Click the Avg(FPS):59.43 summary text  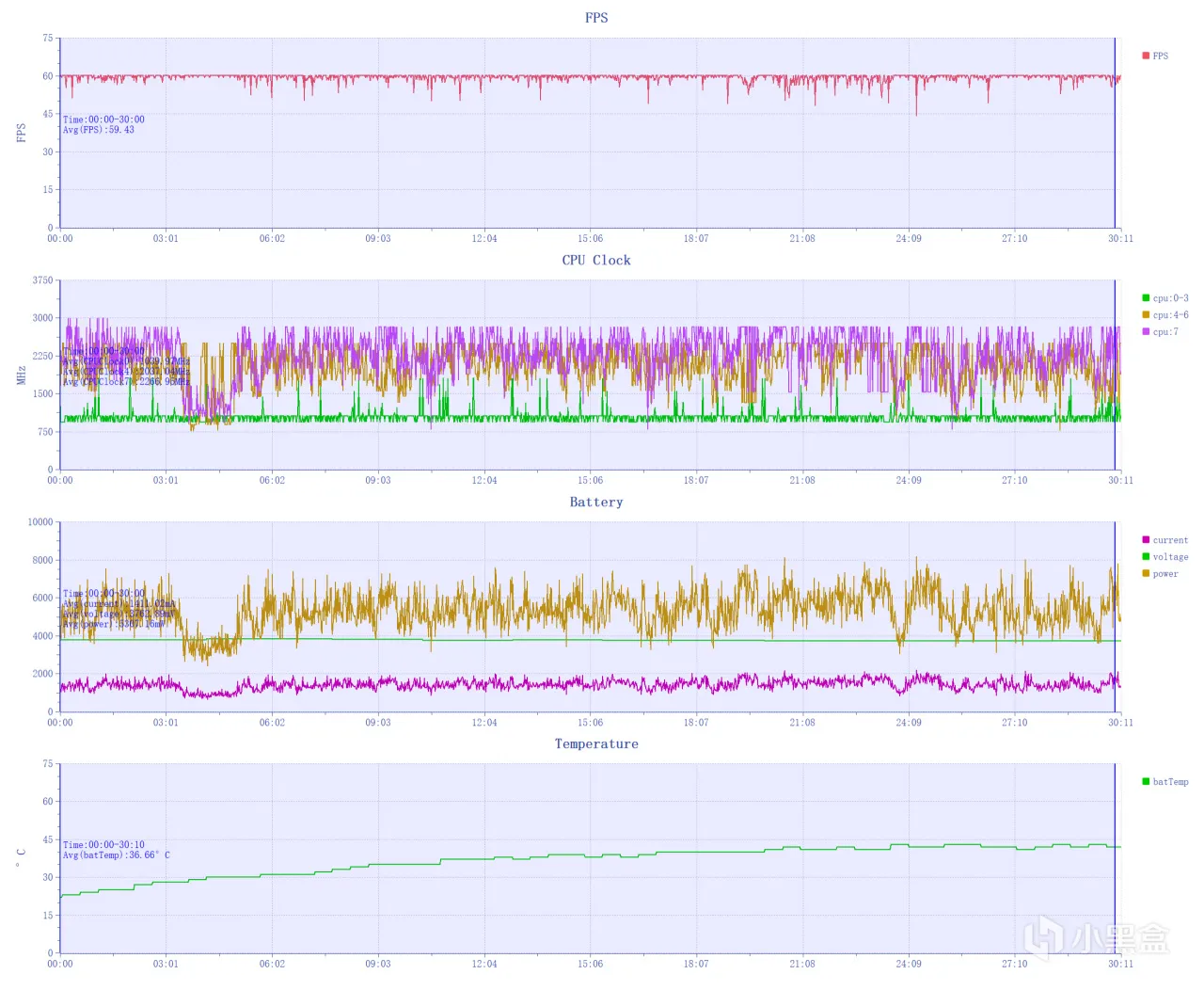(x=99, y=130)
